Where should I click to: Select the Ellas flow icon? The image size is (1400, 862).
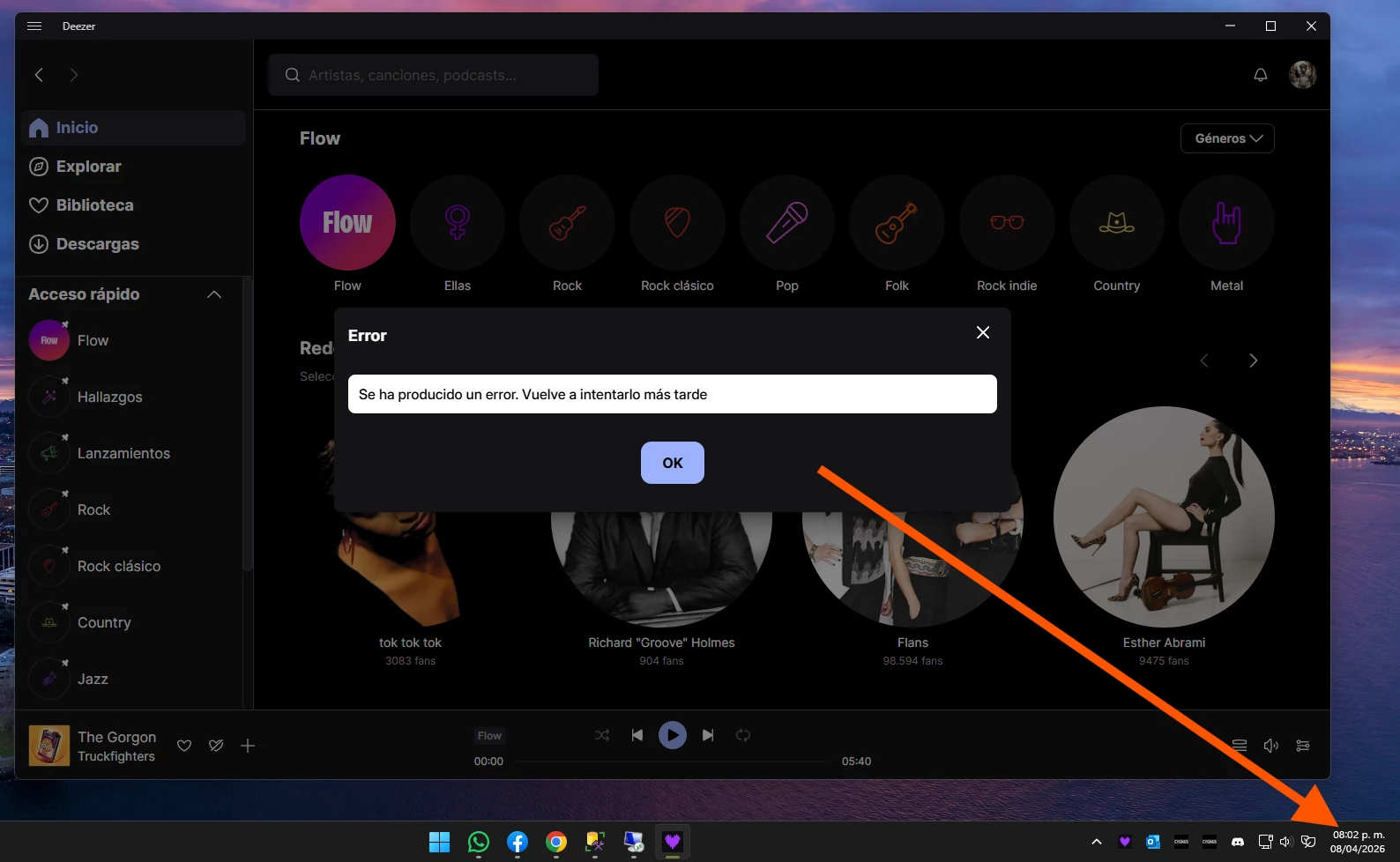point(458,222)
